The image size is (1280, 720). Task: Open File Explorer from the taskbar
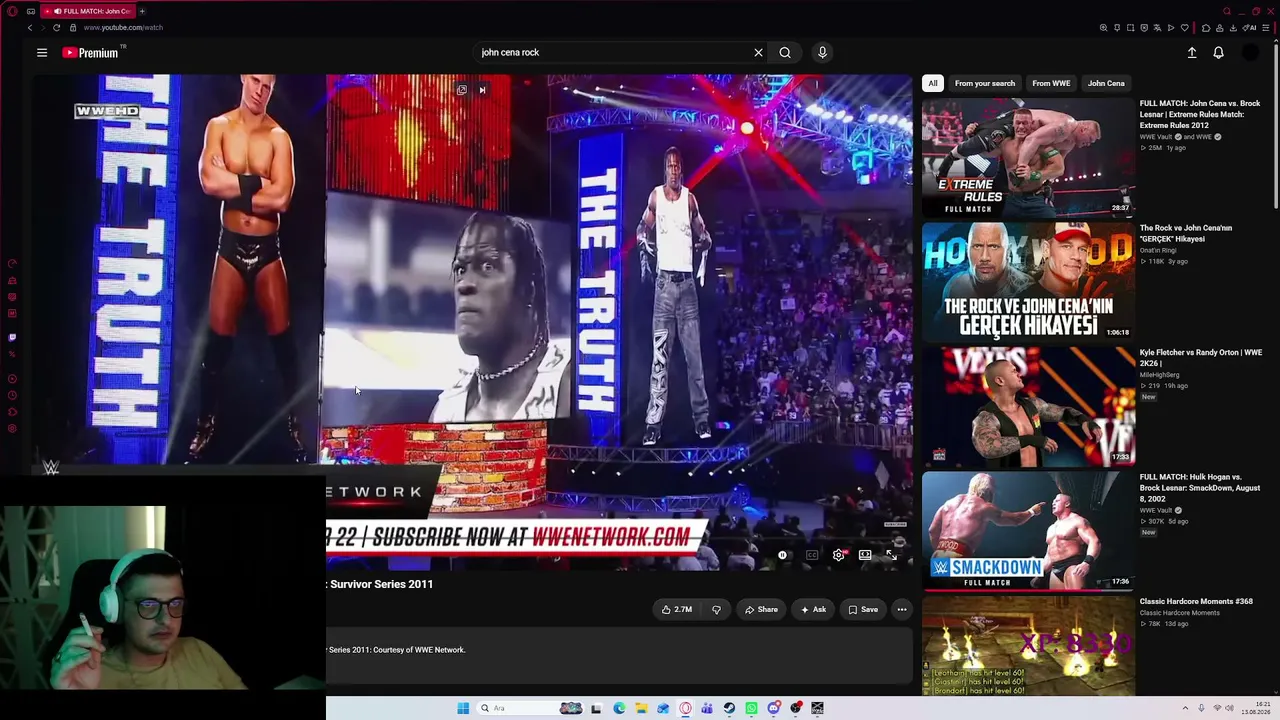tap(641, 708)
